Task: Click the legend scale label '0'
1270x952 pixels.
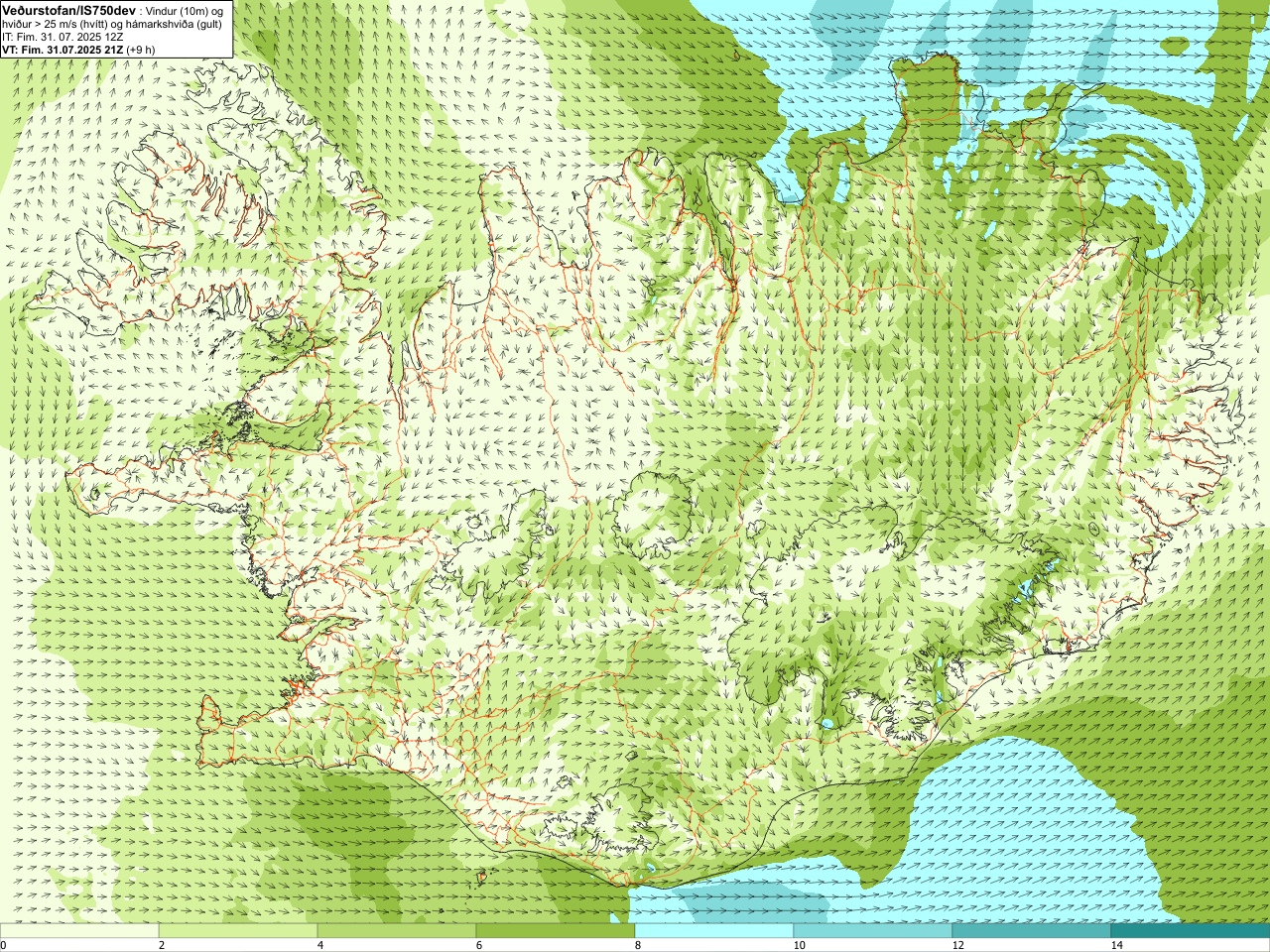Action: (4, 945)
